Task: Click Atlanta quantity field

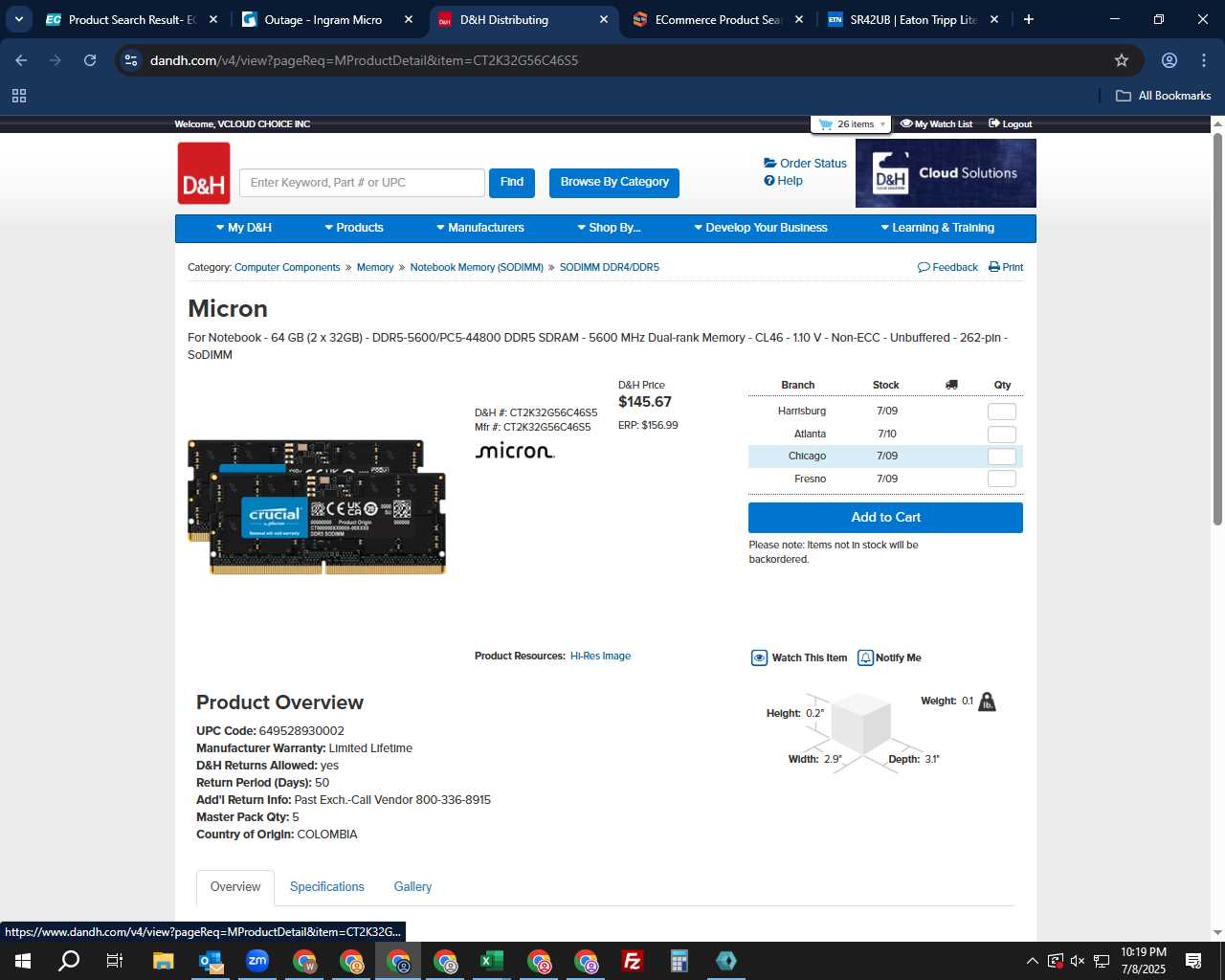Action: (x=1002, y=434)
